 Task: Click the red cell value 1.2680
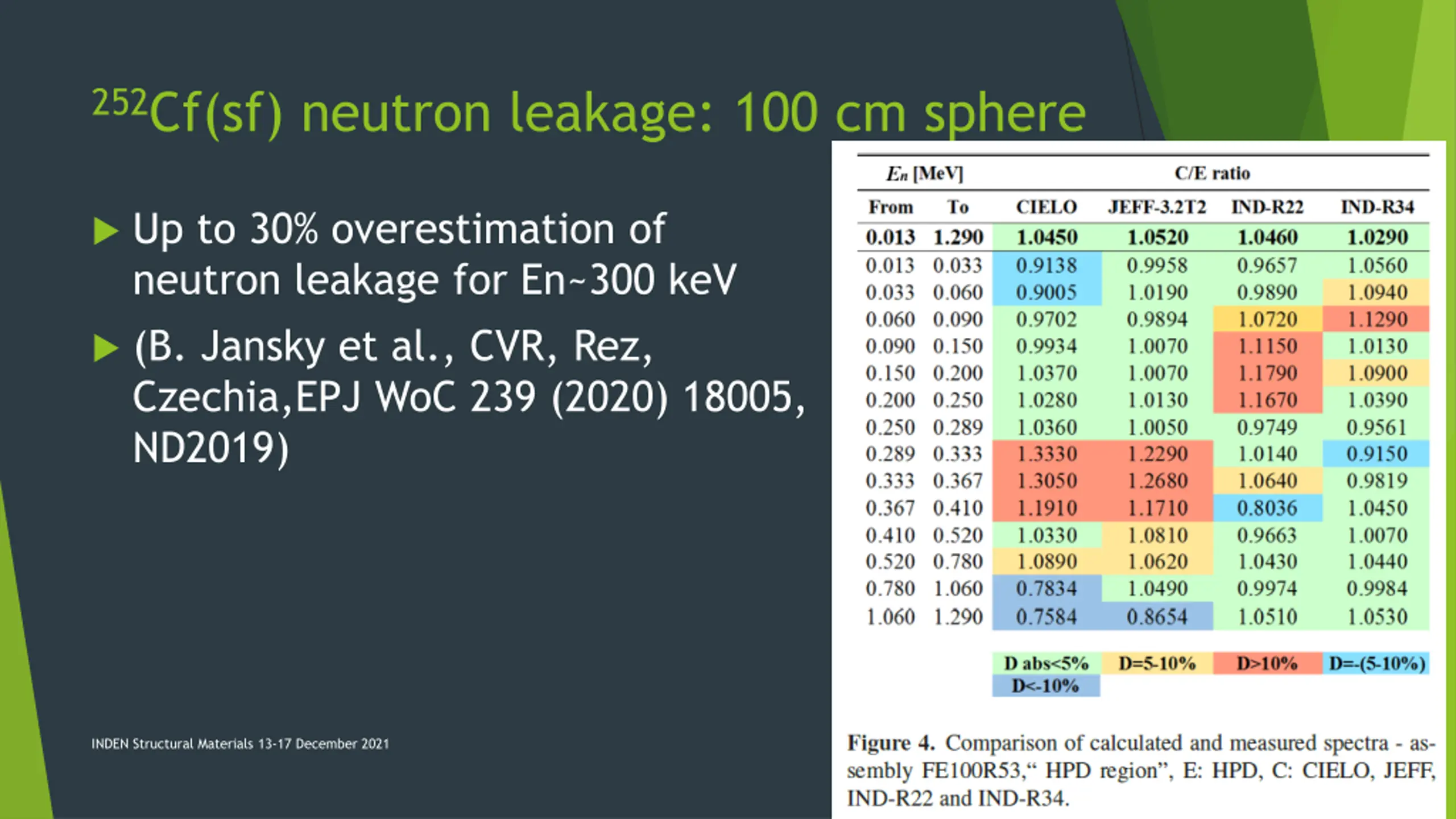tap(1157, 481)
